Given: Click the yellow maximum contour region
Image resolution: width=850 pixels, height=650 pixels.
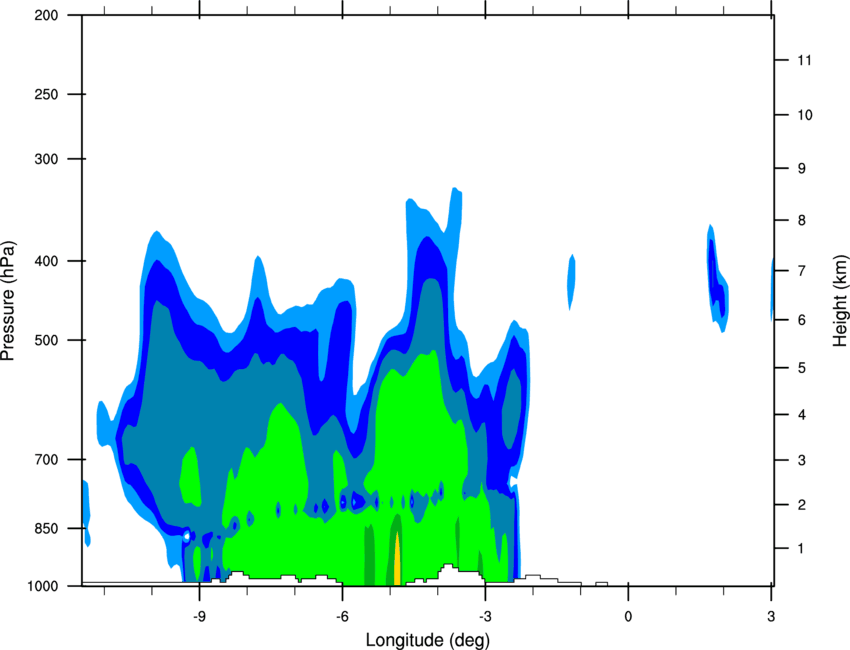Looking at the screenshot, I should (397, 561).
